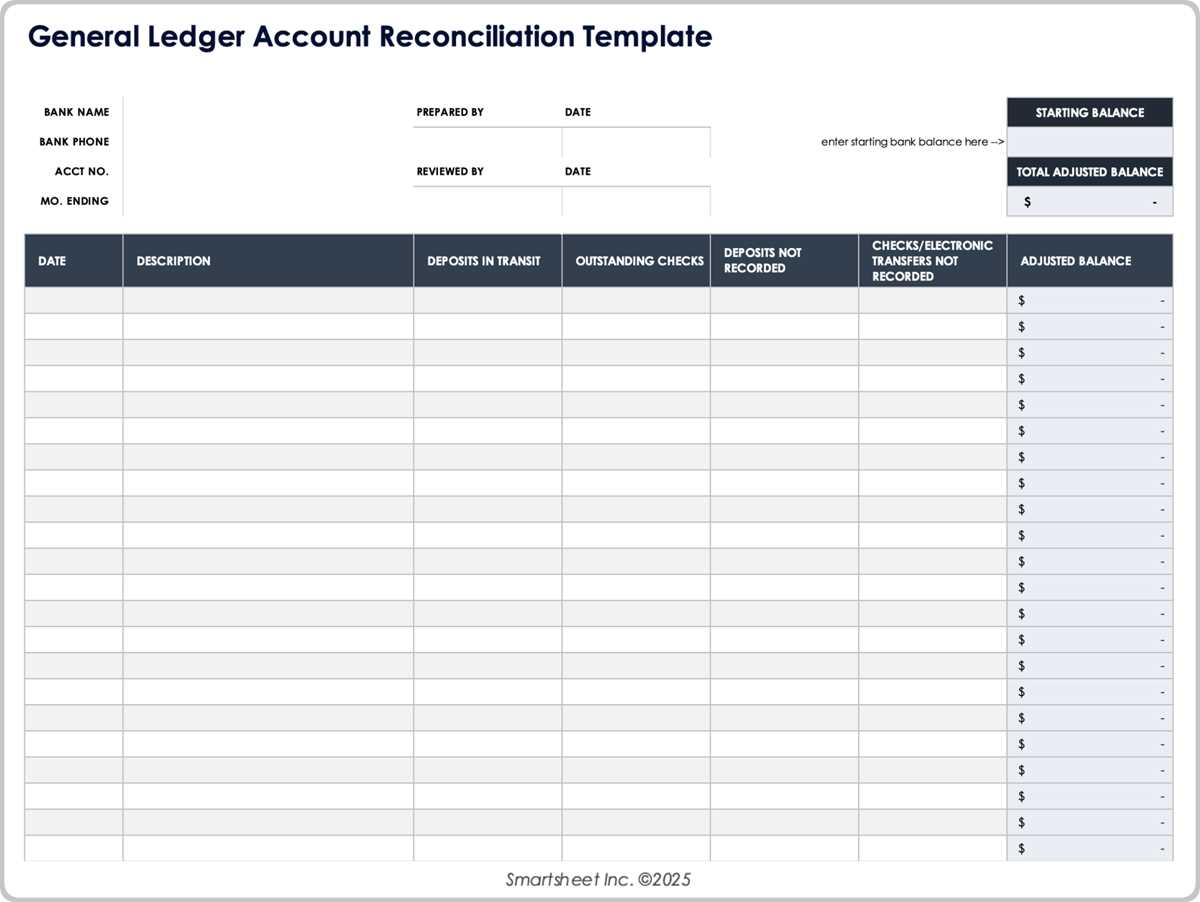The width and height of the screenshot is (1200, 902).
Task: Click the input cell under REVIEWED BY
Action: tap(487, 201)
